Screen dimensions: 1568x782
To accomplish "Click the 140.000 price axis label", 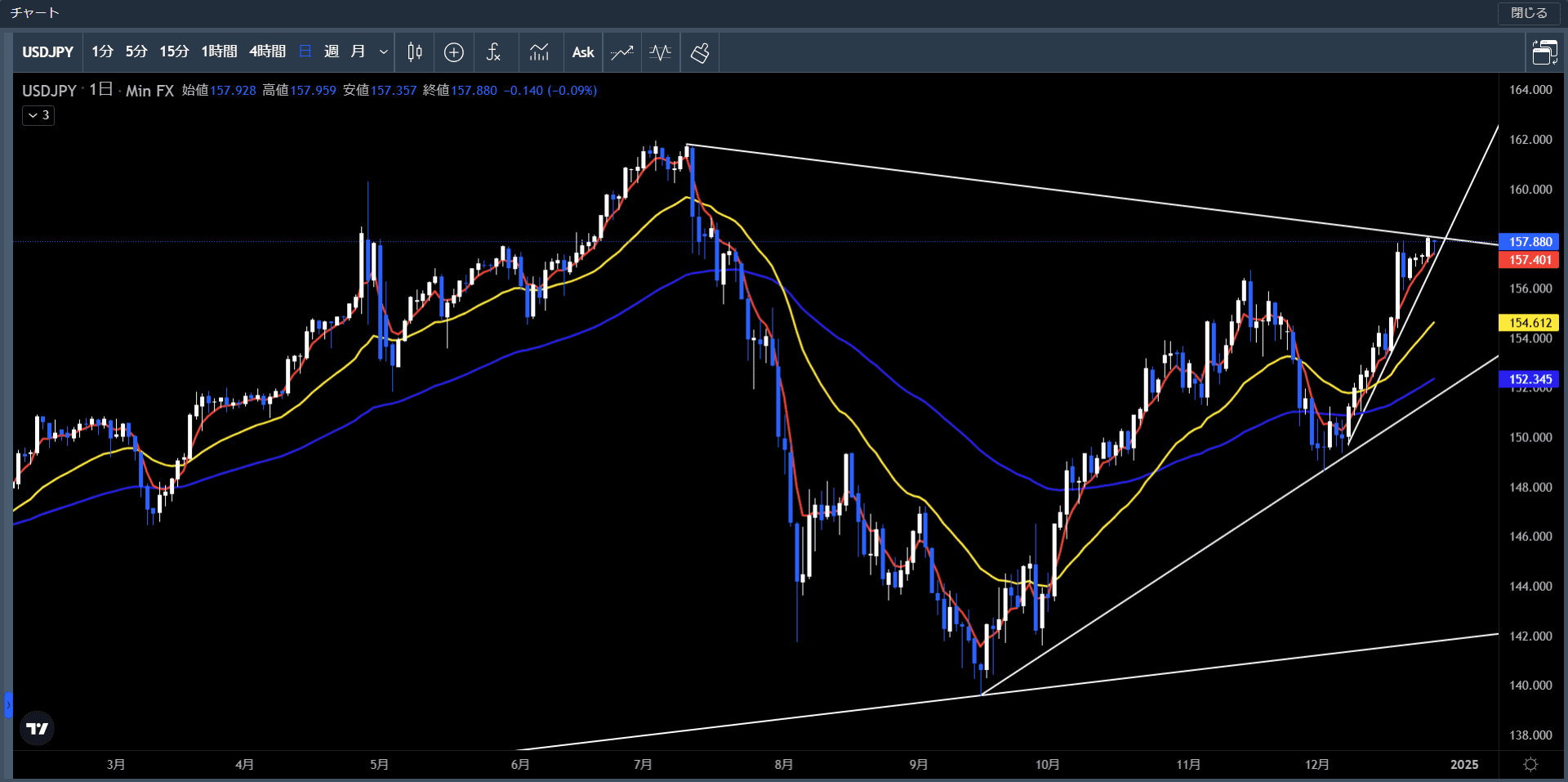I will click(1530, 686).
